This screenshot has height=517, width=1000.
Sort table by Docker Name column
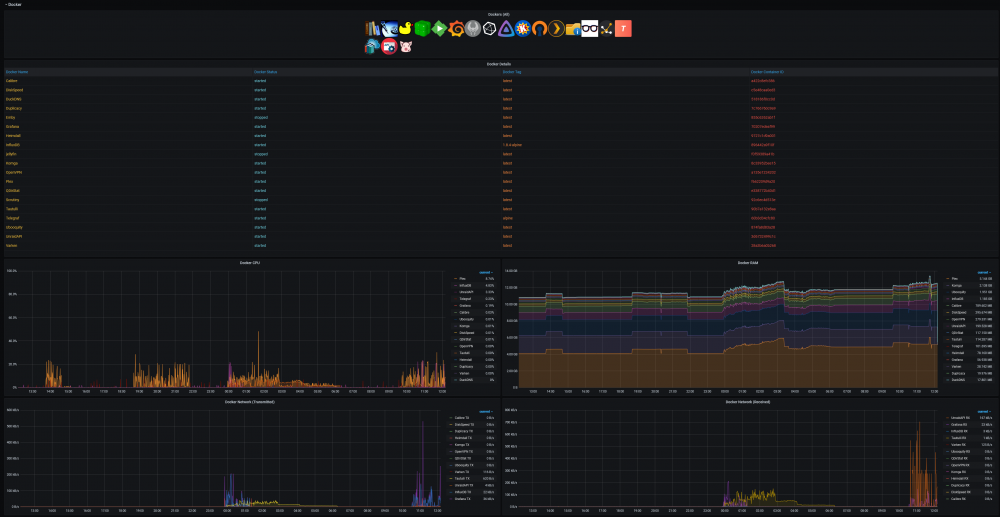pyautogui.click(x=17, y=72)
